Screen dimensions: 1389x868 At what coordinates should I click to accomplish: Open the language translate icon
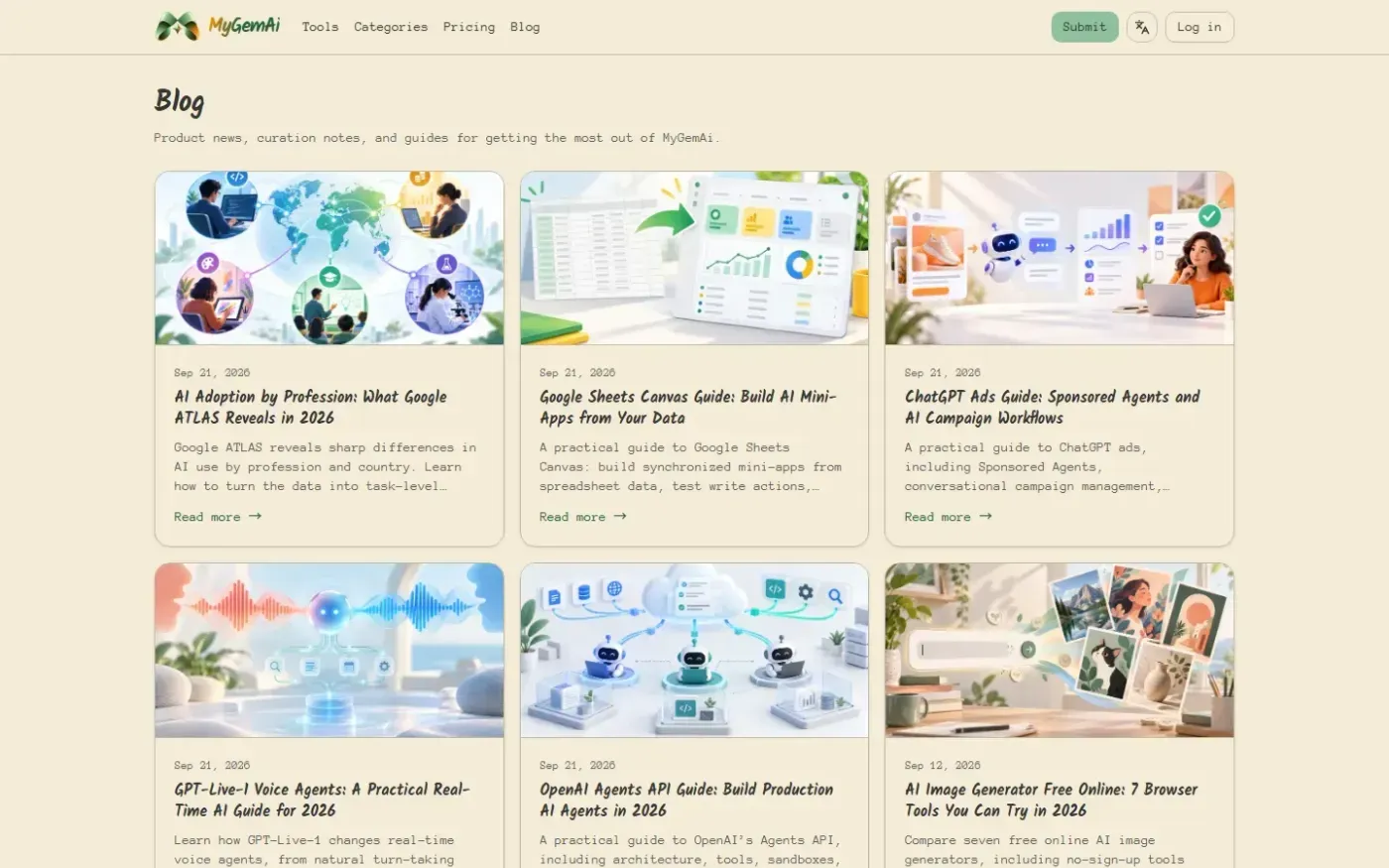point(1142,27)
